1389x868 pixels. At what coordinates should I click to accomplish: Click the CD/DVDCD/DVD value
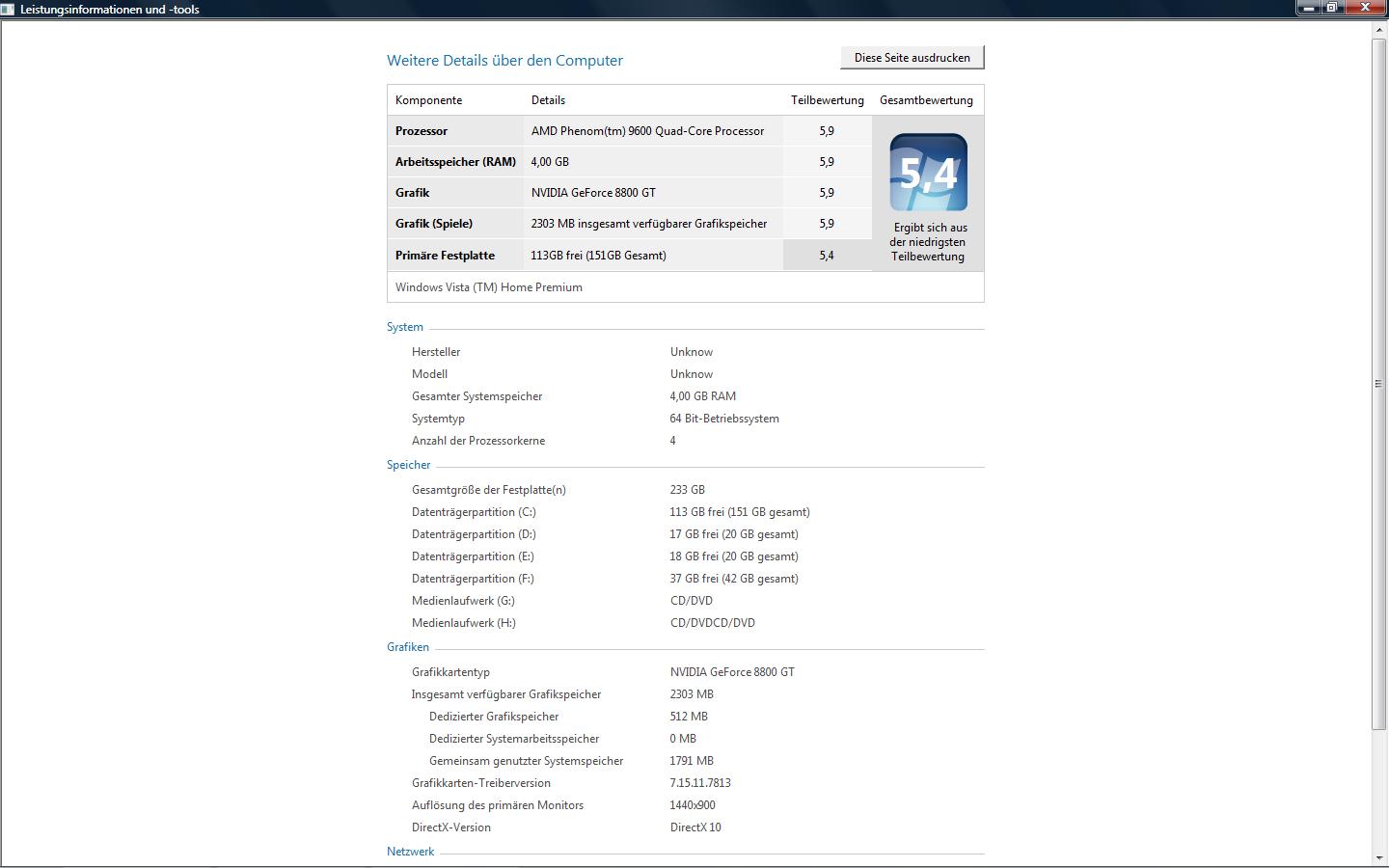pos(713,623)
